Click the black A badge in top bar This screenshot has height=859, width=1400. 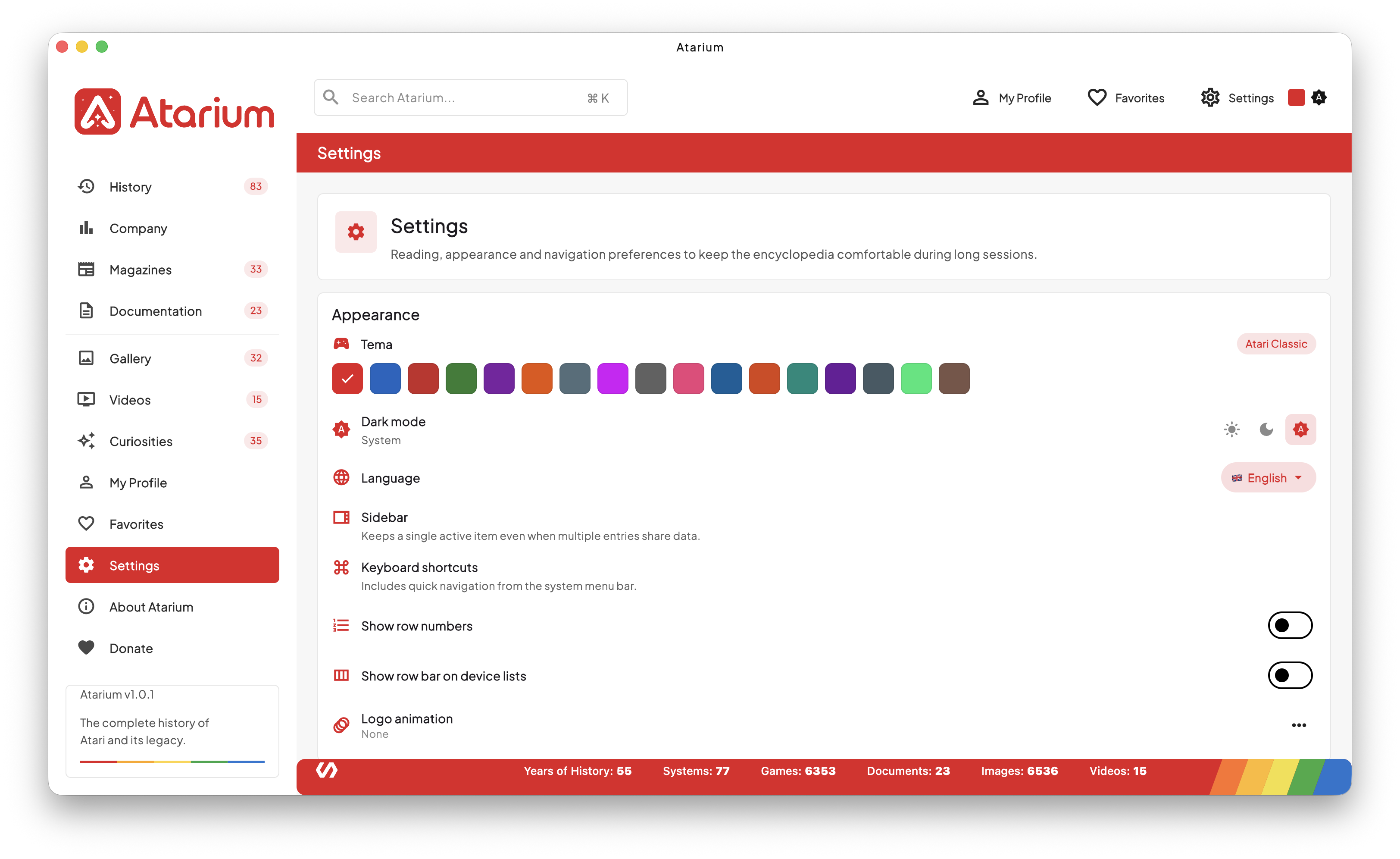tap(1319, 98)
